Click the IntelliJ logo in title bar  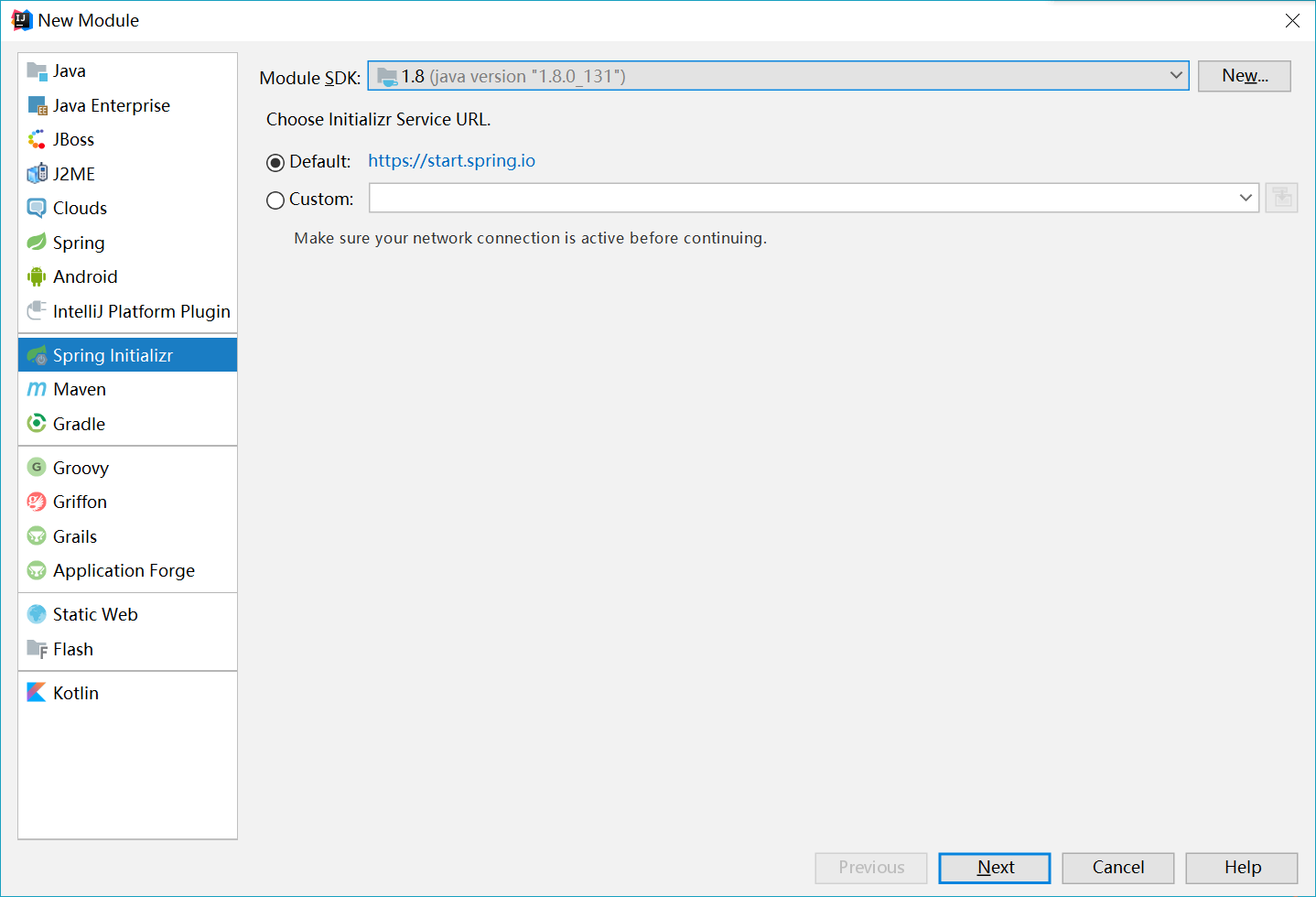point(21,20)
